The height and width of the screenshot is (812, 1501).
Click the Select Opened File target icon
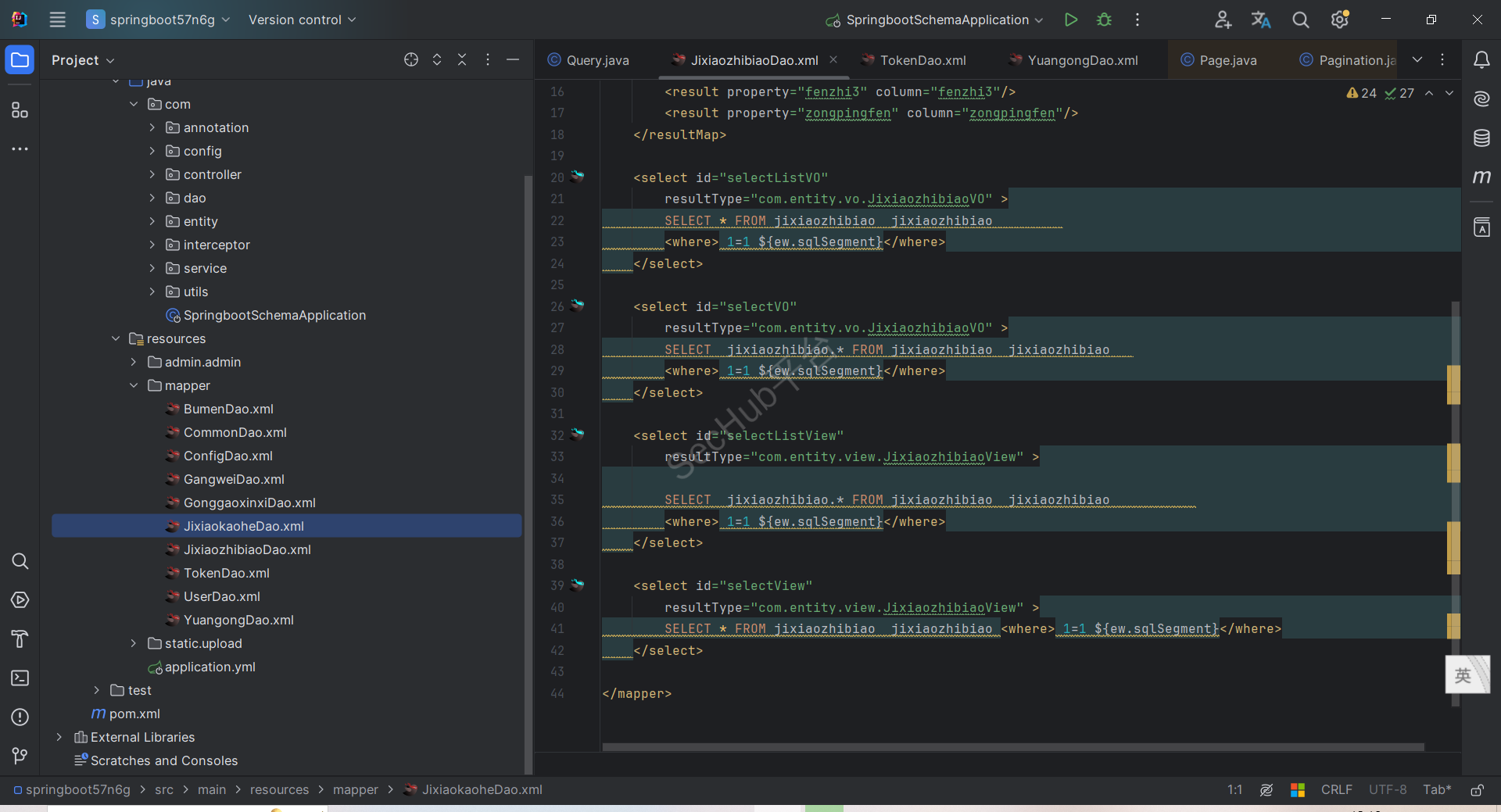point(411,60)
